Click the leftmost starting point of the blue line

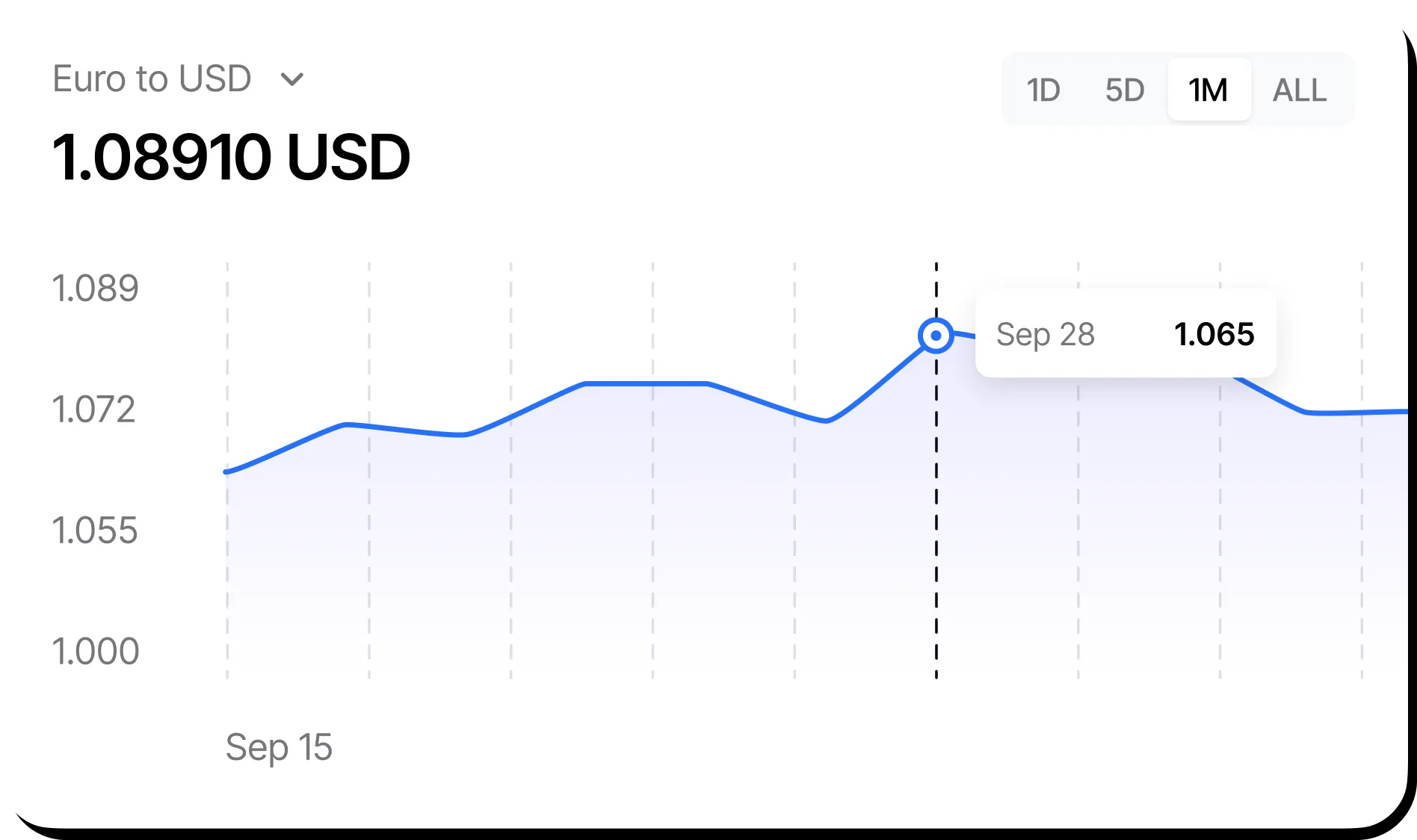click(x=227, y=472)
